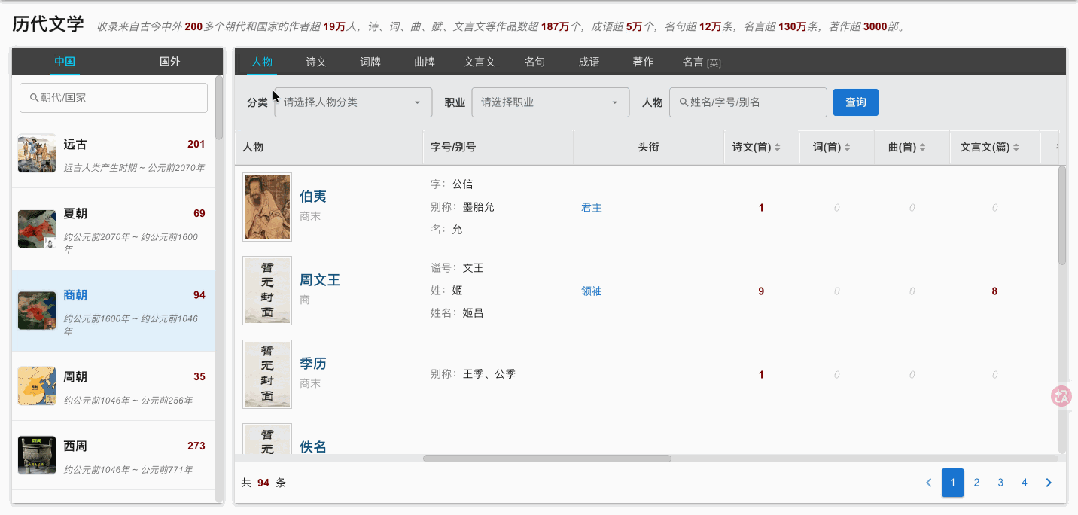Click the 商朝 map thumbnail
The image size is (1078, 515).
pyautogui.click(x=37, y=311)
